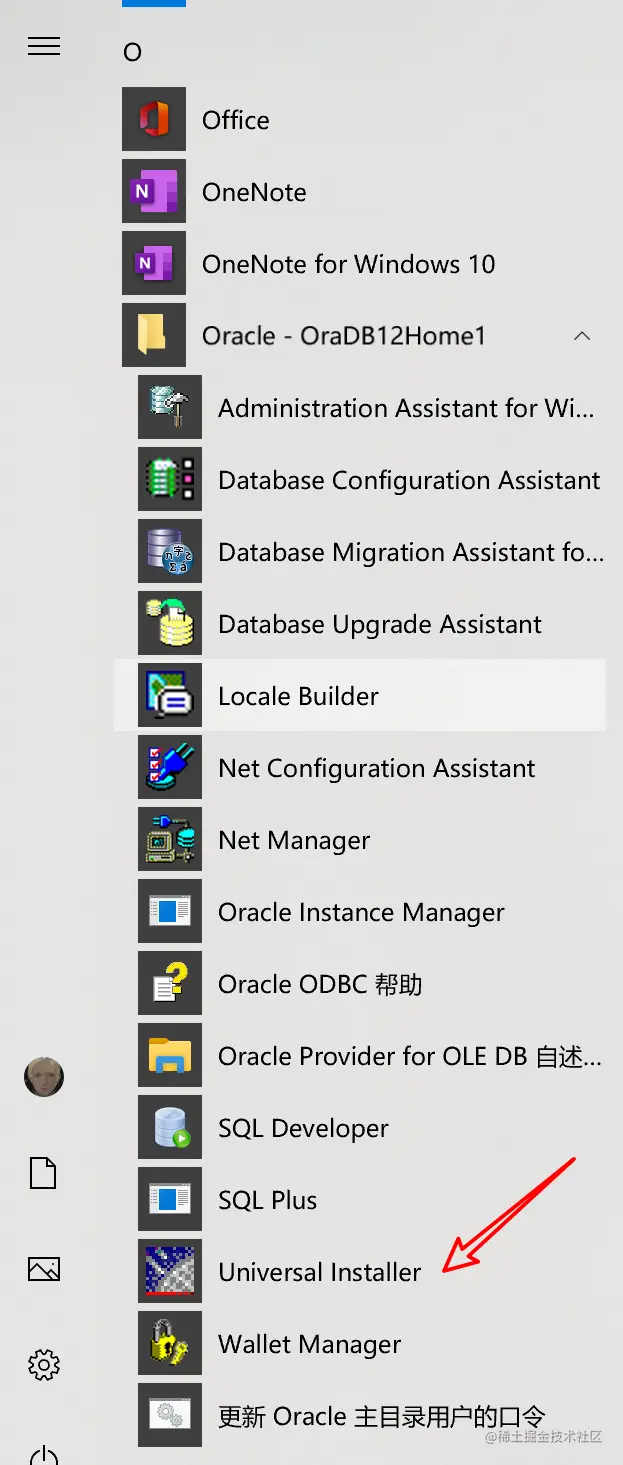
Task: Select Locale Builder menu entry
Action: point(298,696)
